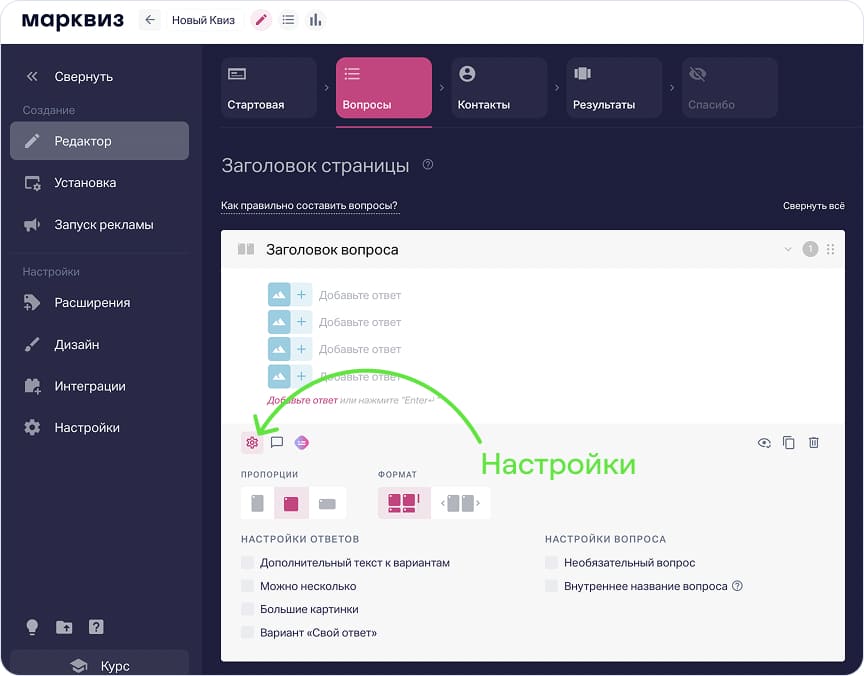
Task: Toggle question visibility with eye icon
Action: point(764,442)
